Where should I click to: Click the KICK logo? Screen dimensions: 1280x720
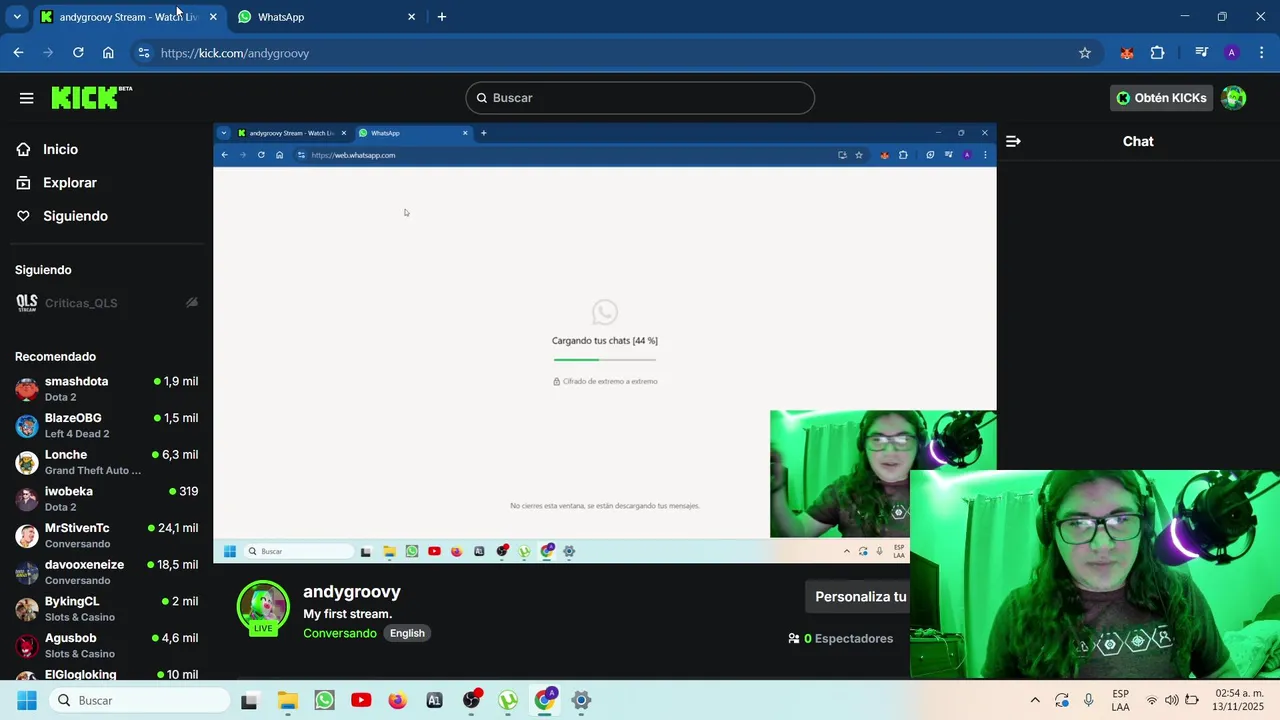91,97
